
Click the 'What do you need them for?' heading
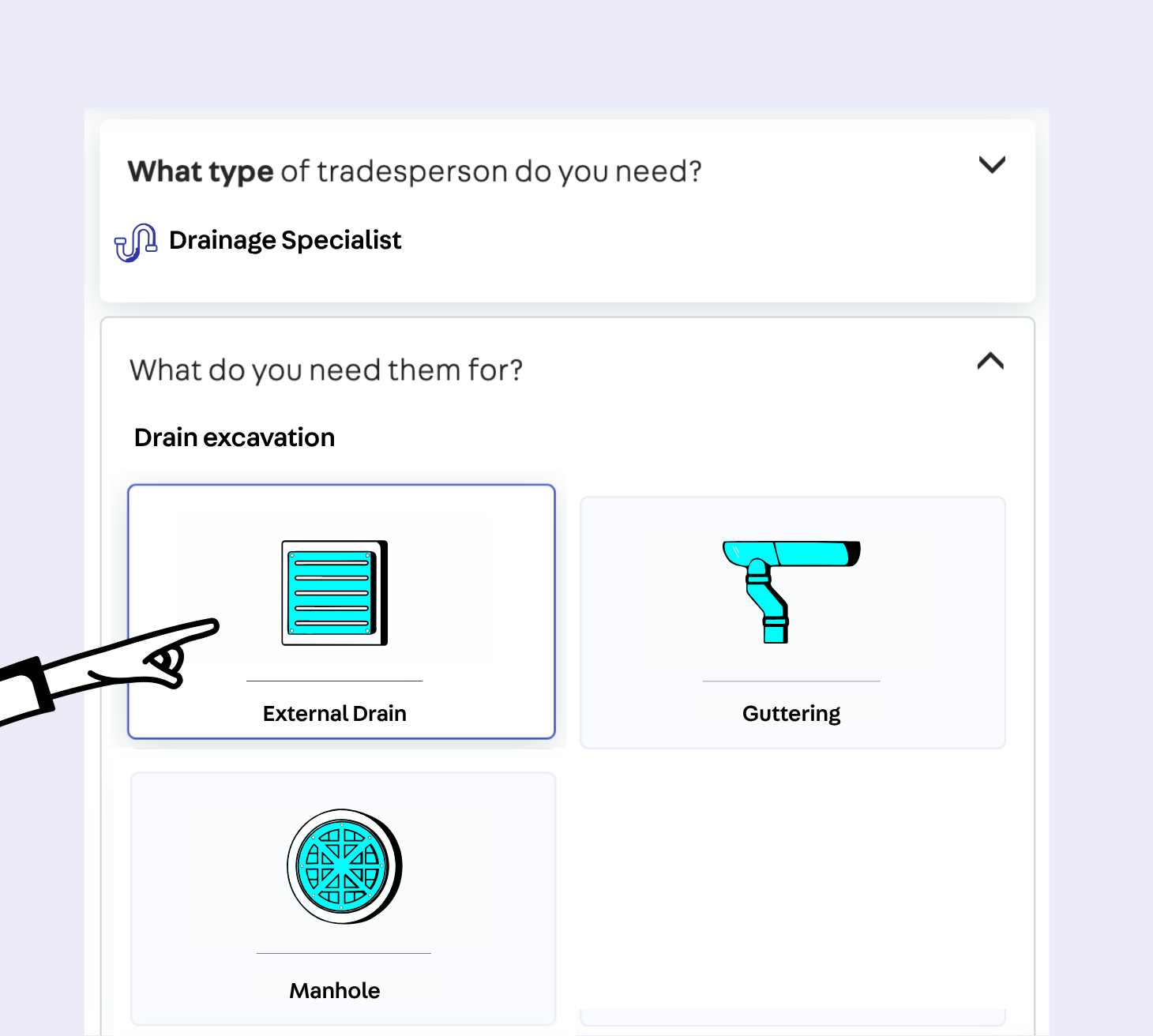point(326,370)
